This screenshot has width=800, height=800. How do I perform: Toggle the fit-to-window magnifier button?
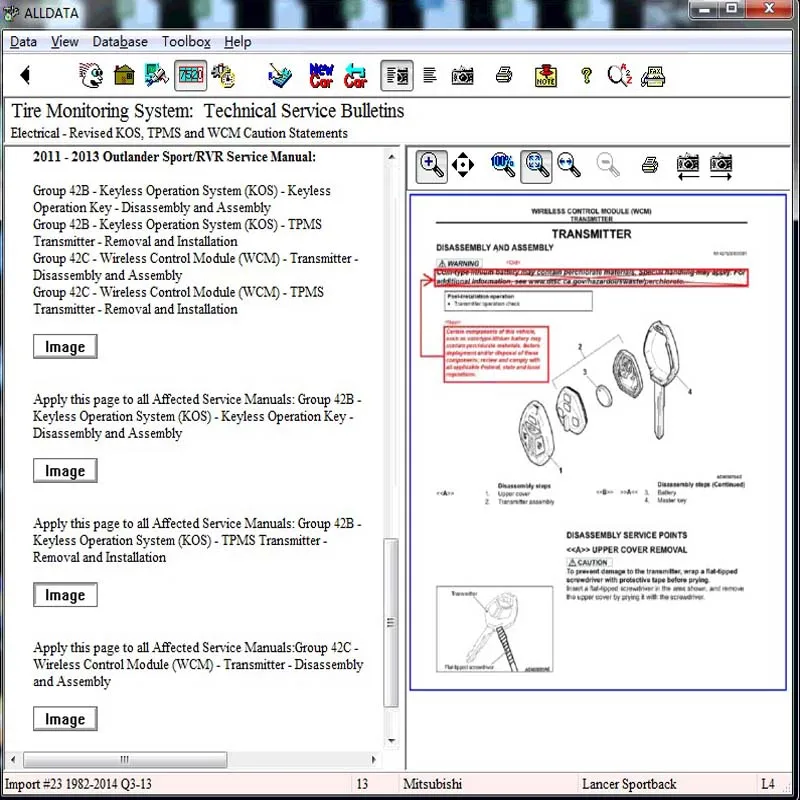536,166
